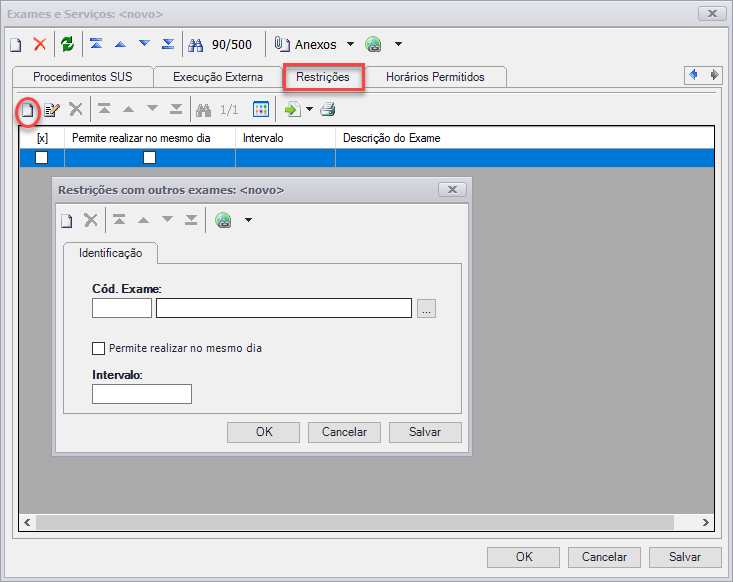
Task: Click gray down arrow in Restrições toolbar
Action: pos(152,108)
